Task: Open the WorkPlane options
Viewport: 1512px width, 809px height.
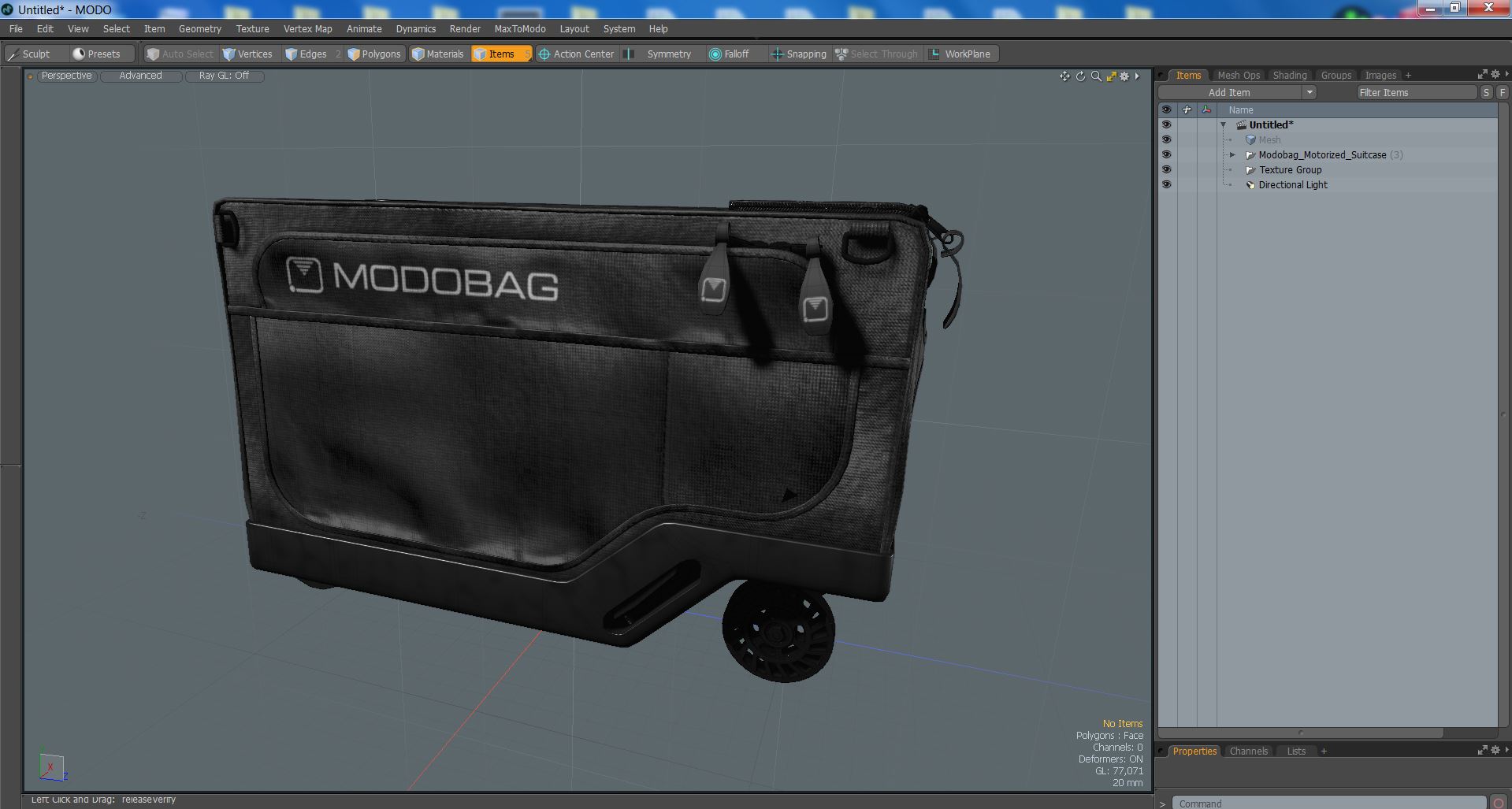Action: [x=961, y=54]
